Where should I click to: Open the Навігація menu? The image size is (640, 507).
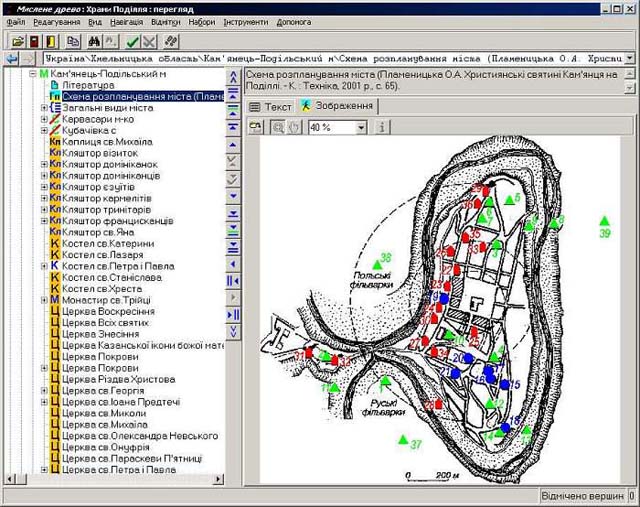[x=126, y=21]
